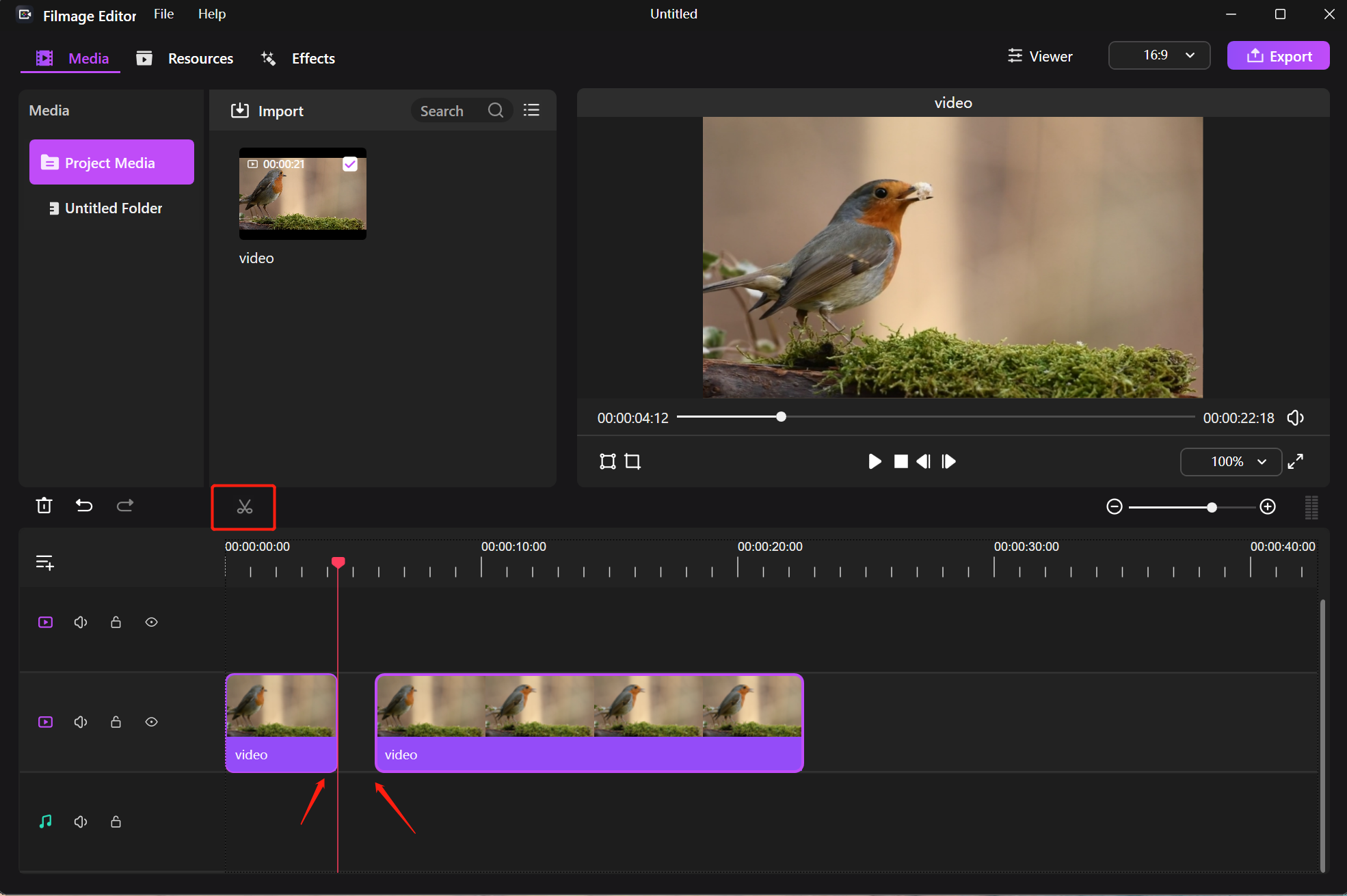Click the add track icon
The image size is (1347, 896).
pyautogui.click(x=44, y=562)
